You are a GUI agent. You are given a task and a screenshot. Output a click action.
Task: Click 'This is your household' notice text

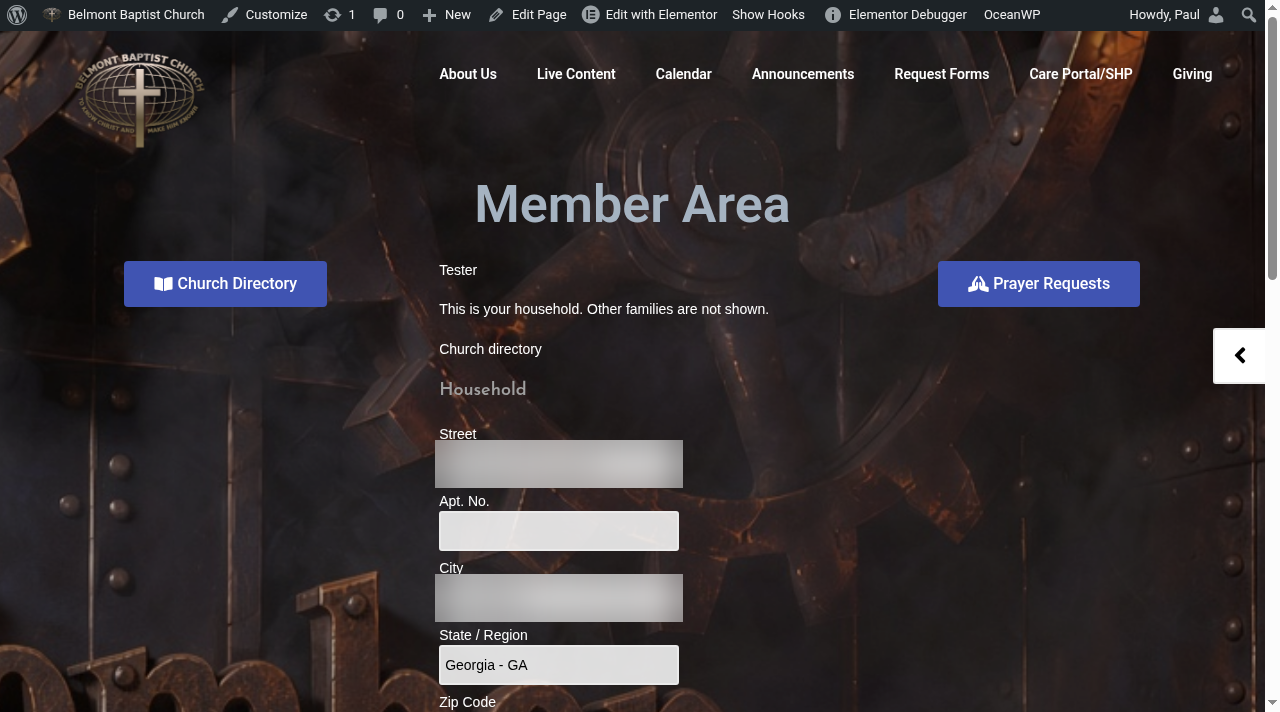pos(604,309)
